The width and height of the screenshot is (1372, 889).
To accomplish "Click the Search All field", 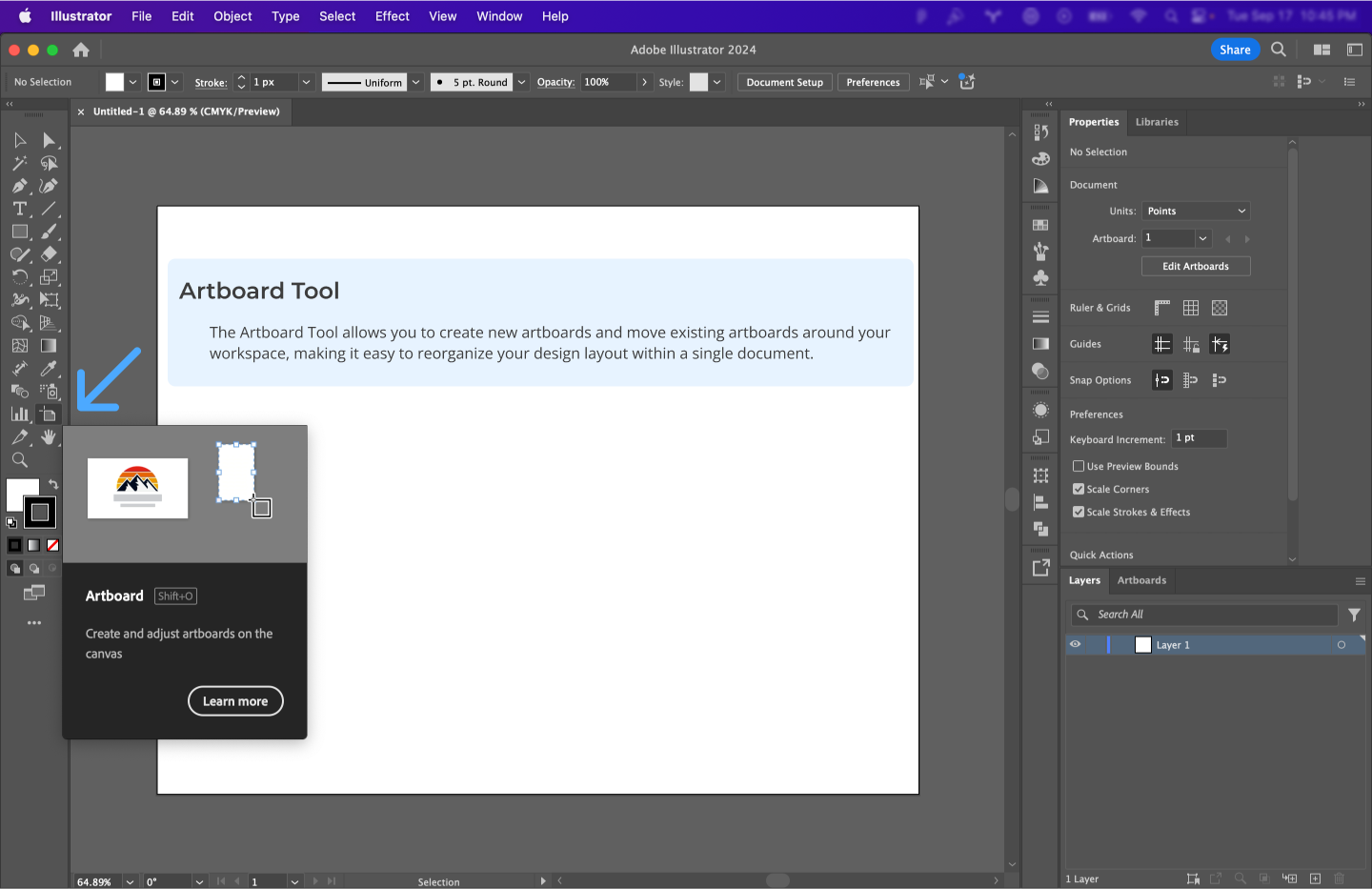I will point(1205,615).
